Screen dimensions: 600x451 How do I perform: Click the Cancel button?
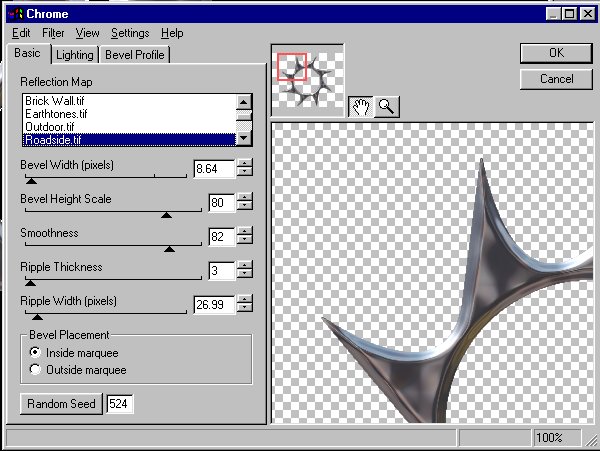pyautogui.click(x=556, y=78)
